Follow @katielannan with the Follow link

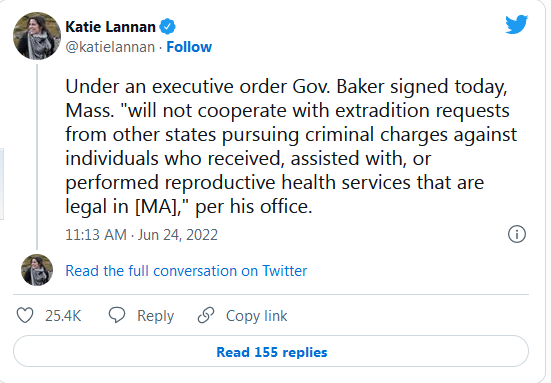(x=189, y=47)
